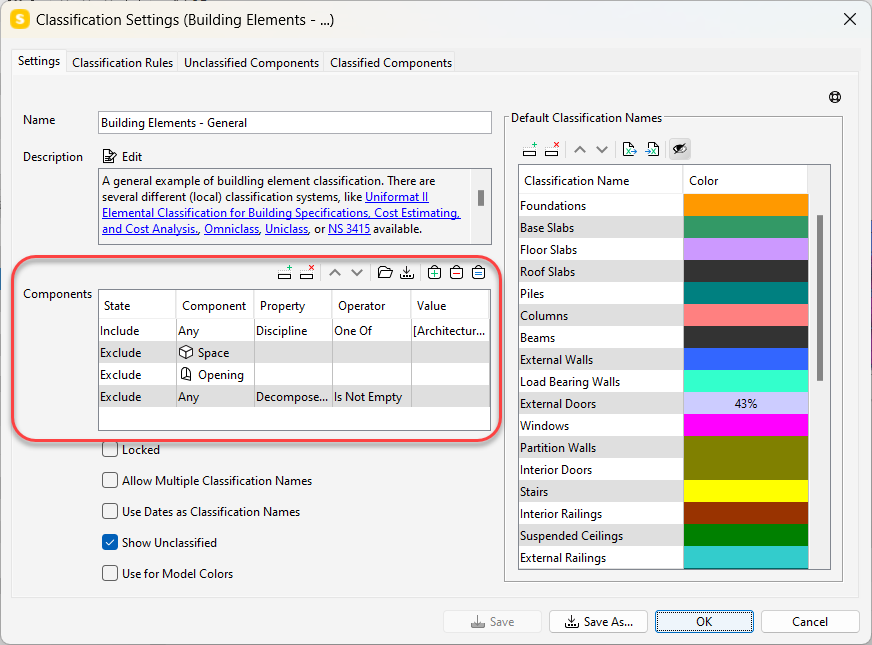This screenshot has height=645, width=872.
Task: Click the Stairs yellow color swatch
Action: (x=745, y=492)
